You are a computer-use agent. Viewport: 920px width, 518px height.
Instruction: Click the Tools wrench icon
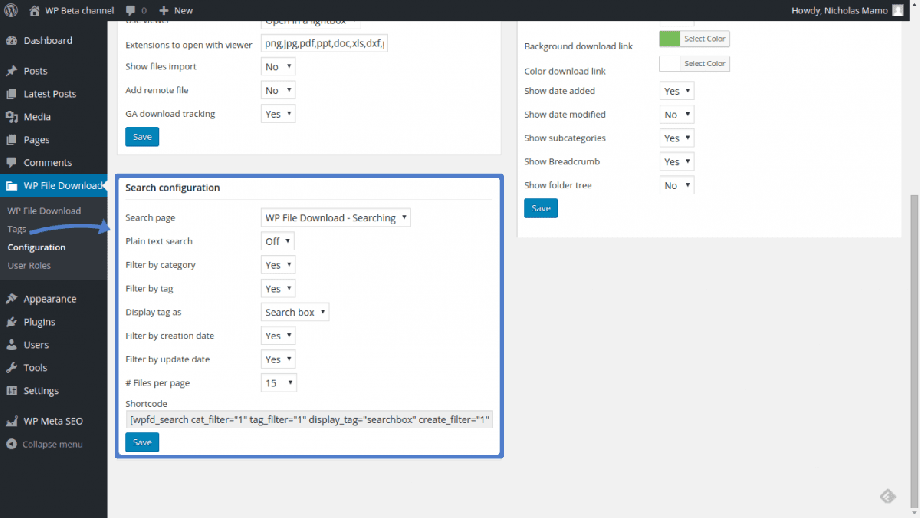[11, 368]
